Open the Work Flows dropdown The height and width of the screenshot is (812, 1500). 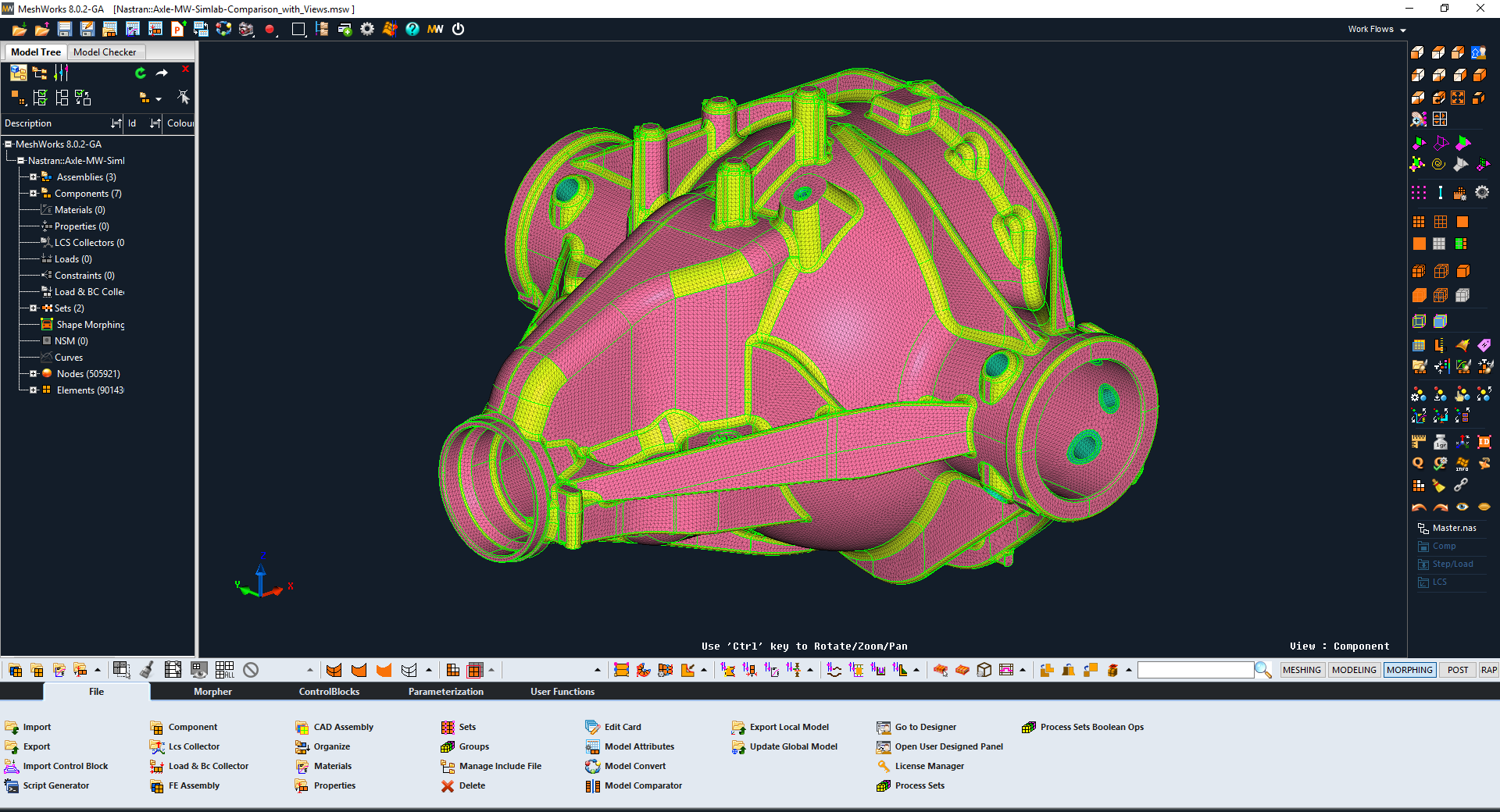tap(1377, 30)
